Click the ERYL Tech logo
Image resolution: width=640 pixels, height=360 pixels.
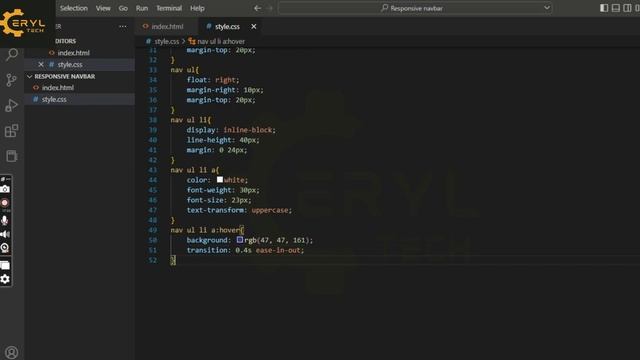click(x=23, y=23)
